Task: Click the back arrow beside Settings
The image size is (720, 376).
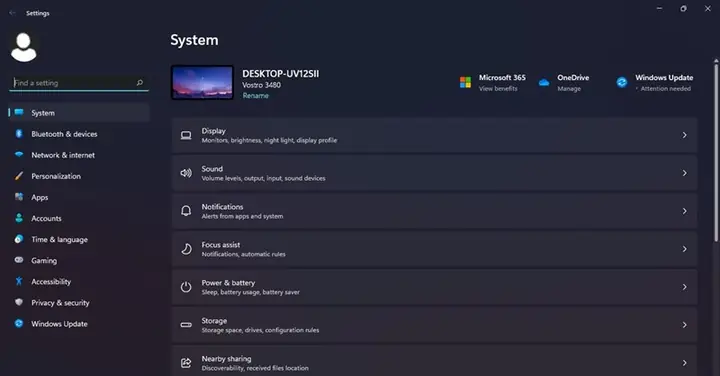Action: (x=12, y=13)
